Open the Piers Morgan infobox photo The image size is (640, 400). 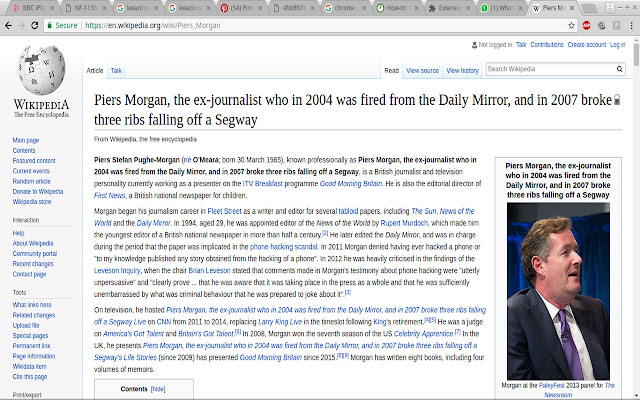[x=558, y=291]
